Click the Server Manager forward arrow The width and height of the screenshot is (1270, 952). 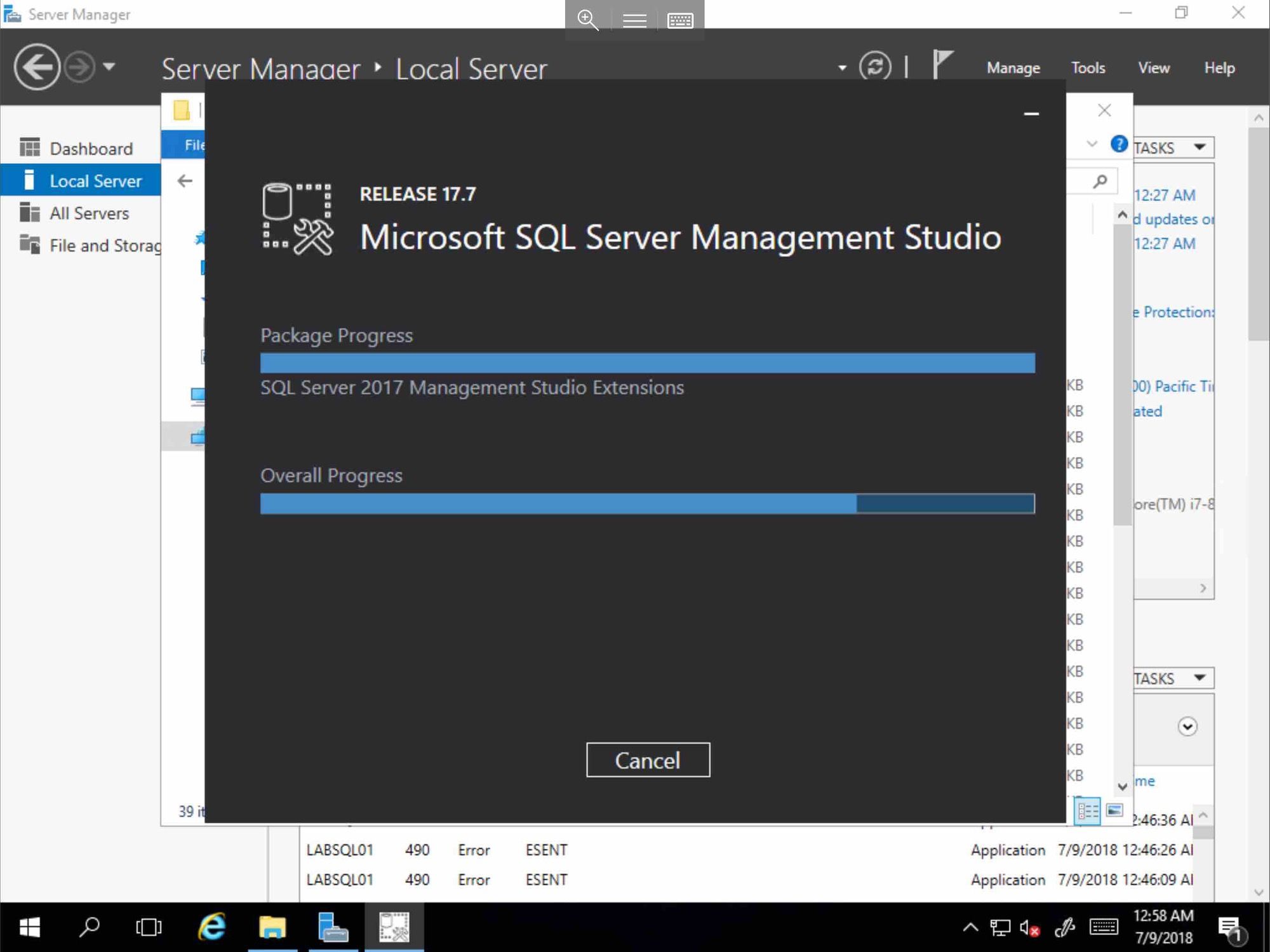coord(80,67)
